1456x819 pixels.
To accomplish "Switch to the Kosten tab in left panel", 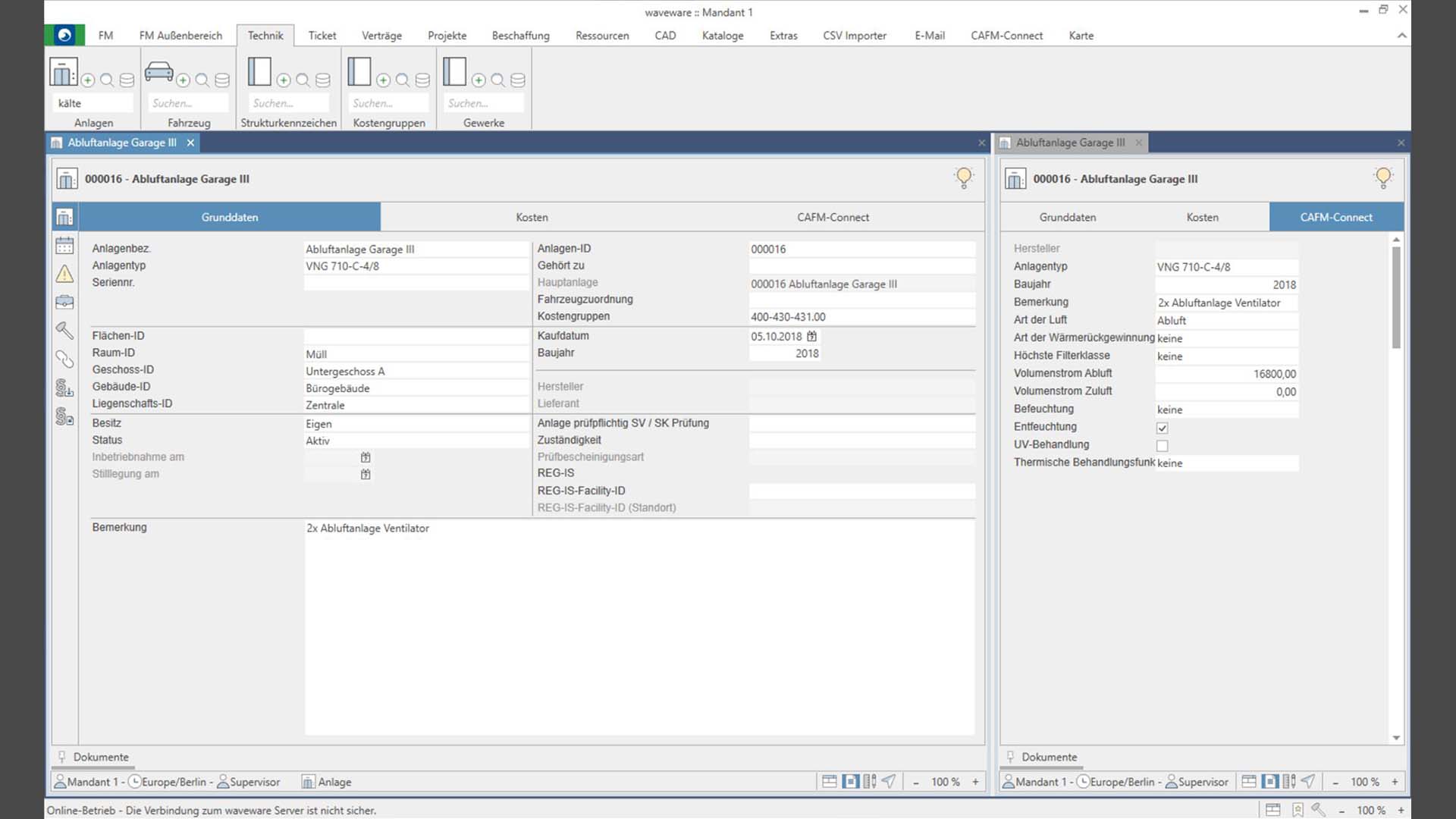I will (532, 217).
